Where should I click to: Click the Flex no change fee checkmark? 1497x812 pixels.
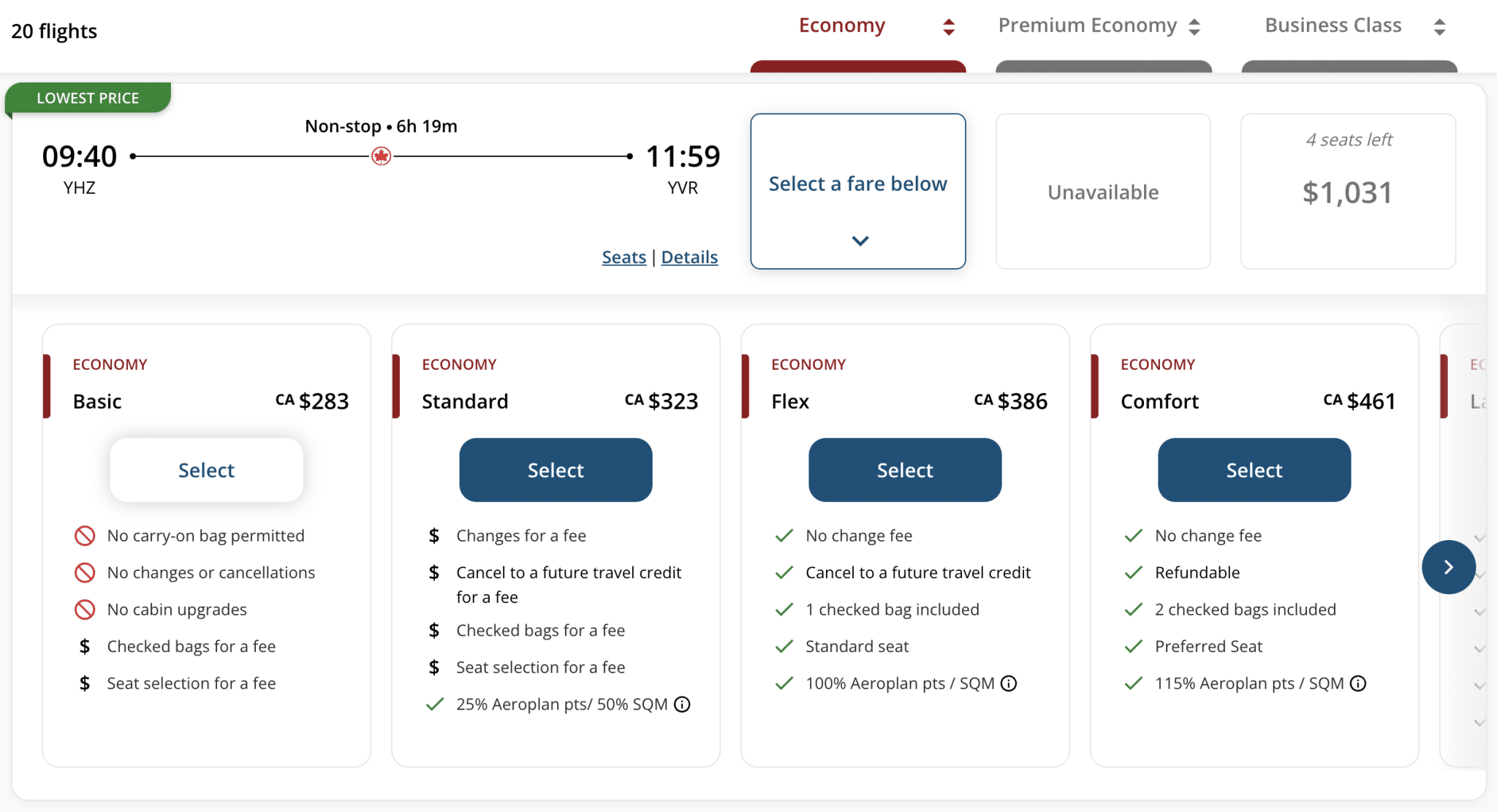[x=784, y=536]
